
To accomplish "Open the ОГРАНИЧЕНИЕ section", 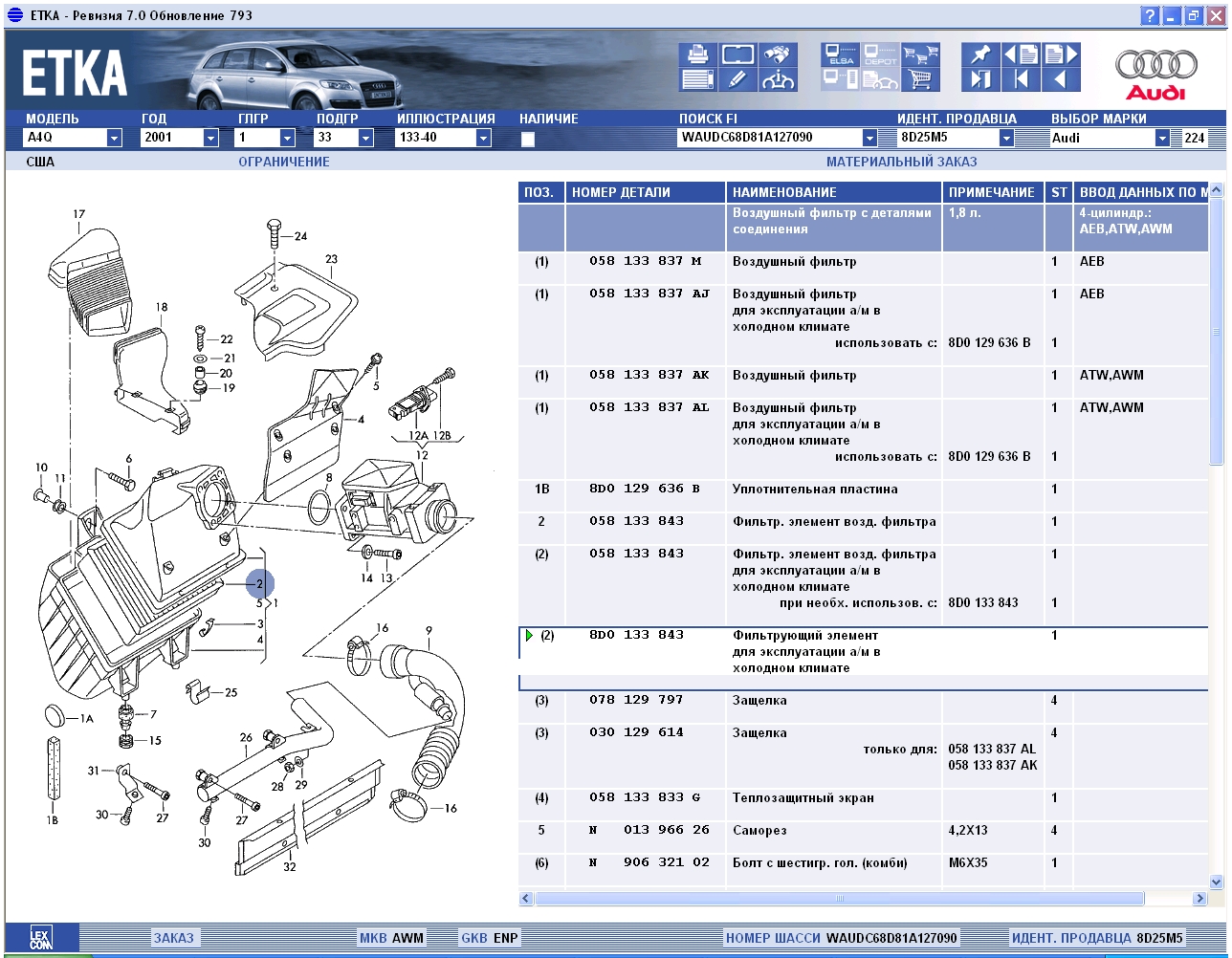I will [x=284, y=162].
